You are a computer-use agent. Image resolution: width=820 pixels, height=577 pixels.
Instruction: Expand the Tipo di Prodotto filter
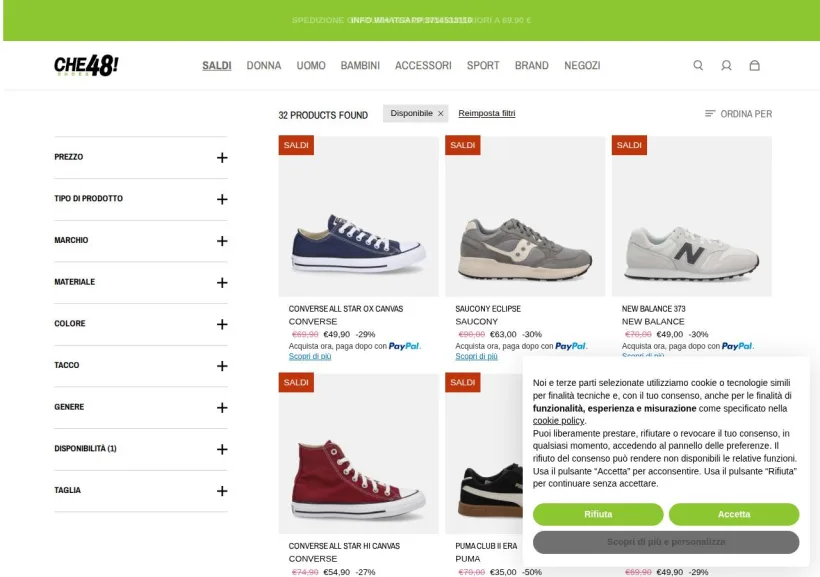point(141,199)
